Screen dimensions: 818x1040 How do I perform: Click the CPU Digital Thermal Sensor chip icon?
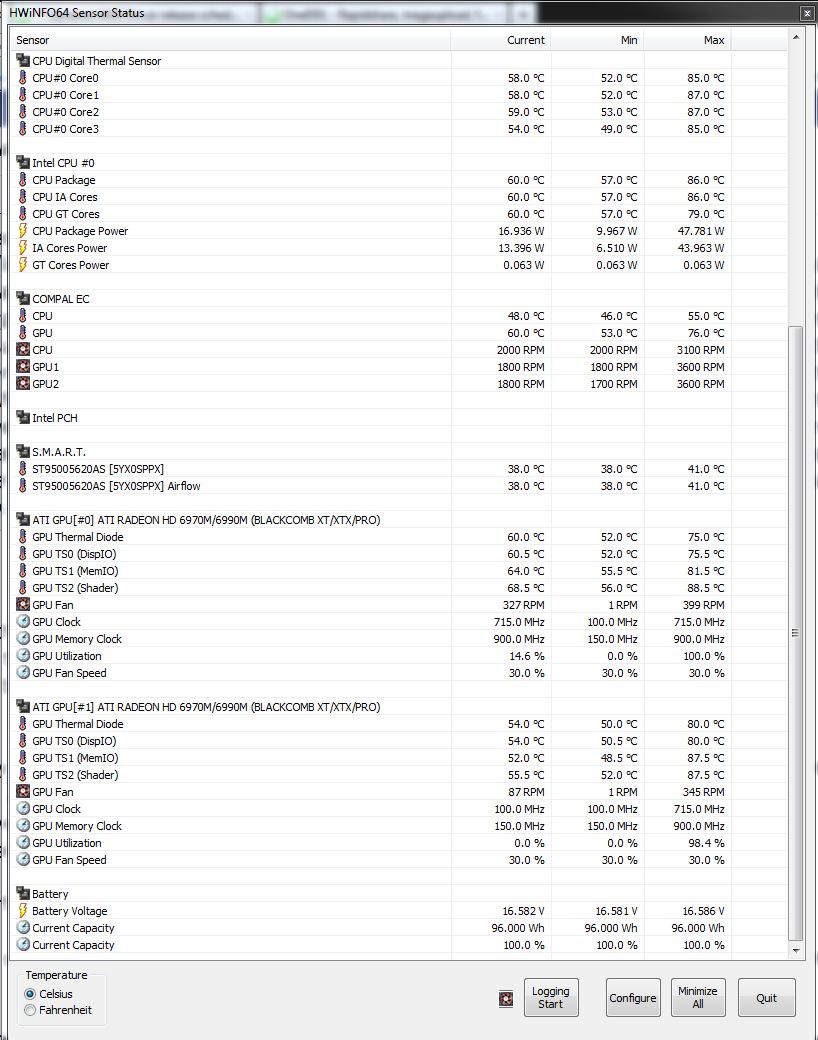[x=23, y=60]
